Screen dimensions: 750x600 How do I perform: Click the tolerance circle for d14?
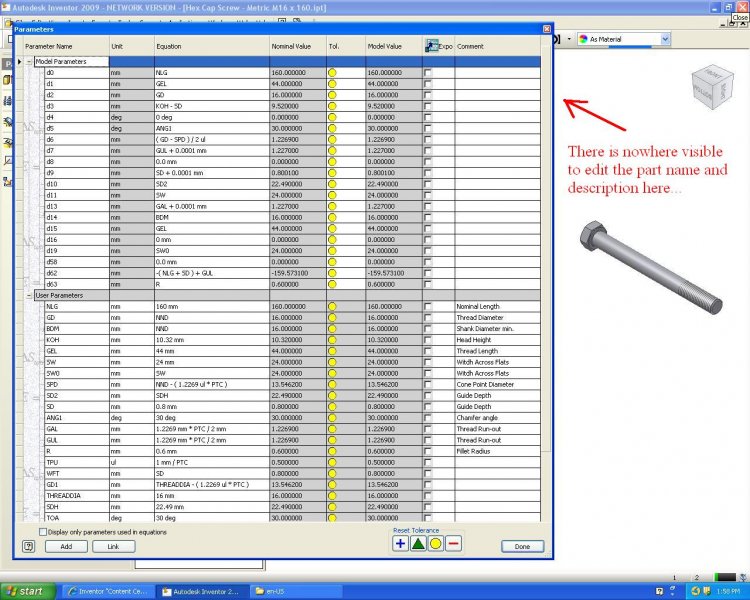click(332, 218)
